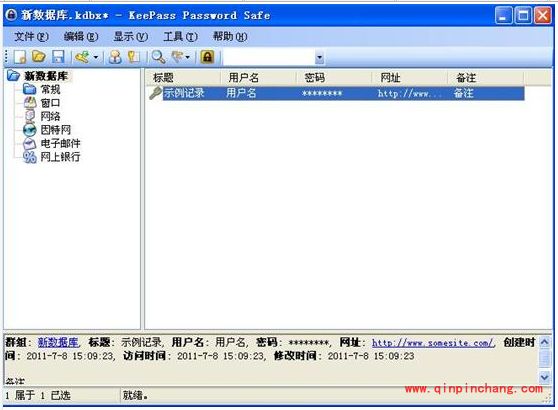Open the 帮助(H) menu

(x=230, y=37)
